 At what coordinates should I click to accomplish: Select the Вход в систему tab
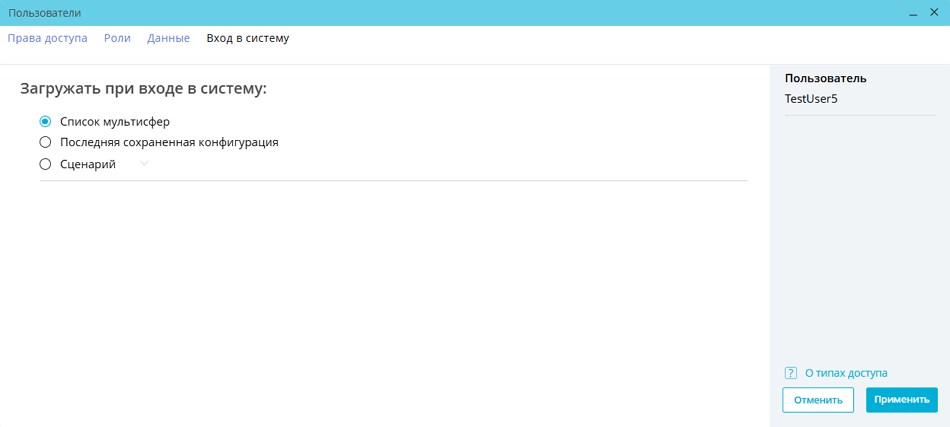click(x=247, y=38)
